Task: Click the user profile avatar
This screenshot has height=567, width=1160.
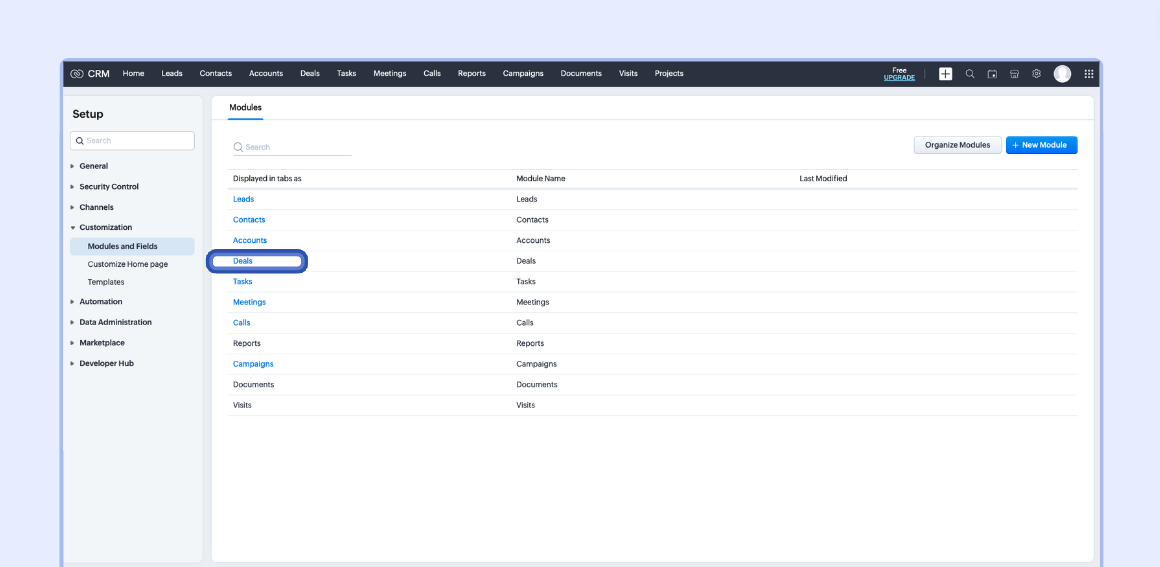Action: [x=1062, y=74]
